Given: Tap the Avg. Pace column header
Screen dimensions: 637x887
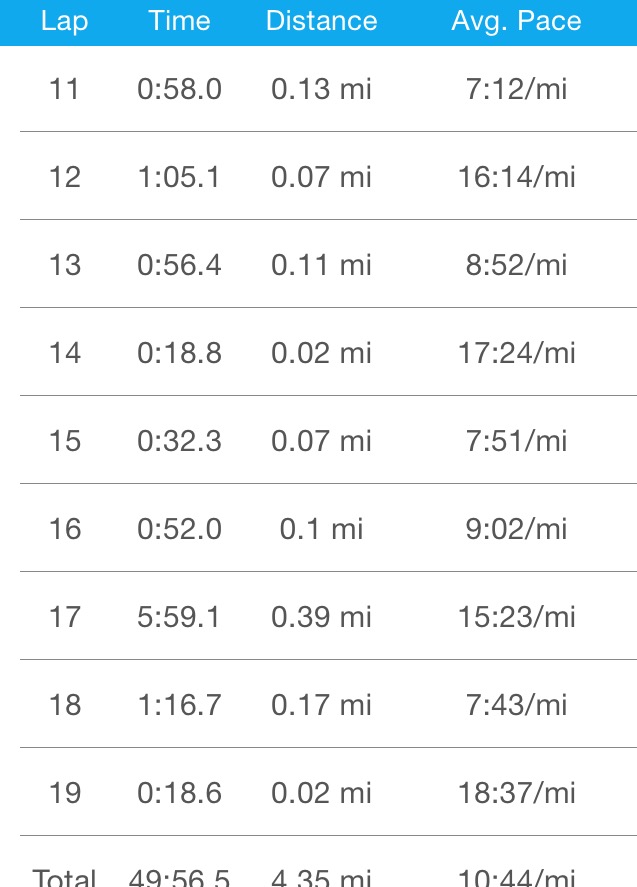Looking at the screenshot, I should pyautogui.click(x=516, y=21).
